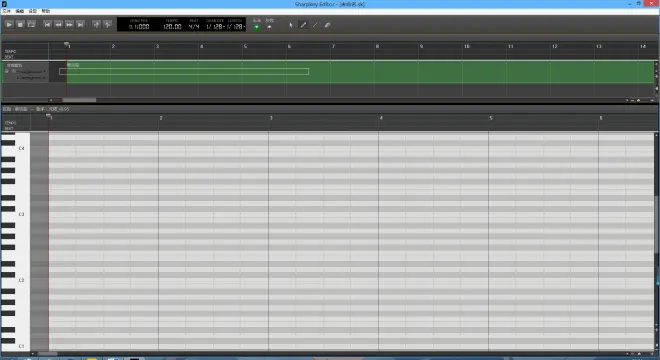Open the 编辑 (Edit) menu
660x360 pixels.
coord(20,11)
